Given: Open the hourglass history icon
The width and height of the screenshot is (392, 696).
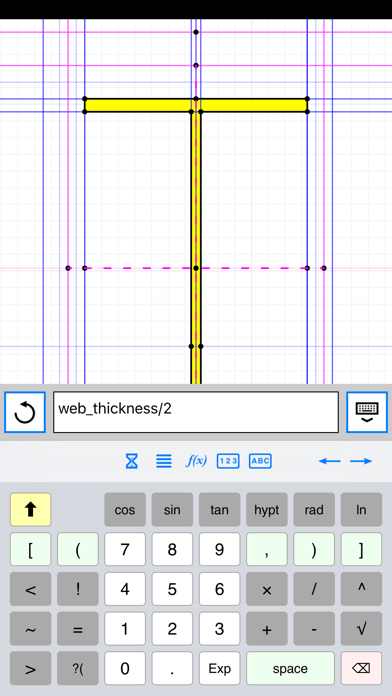Looking at the screenshot, I should [131, 461].
